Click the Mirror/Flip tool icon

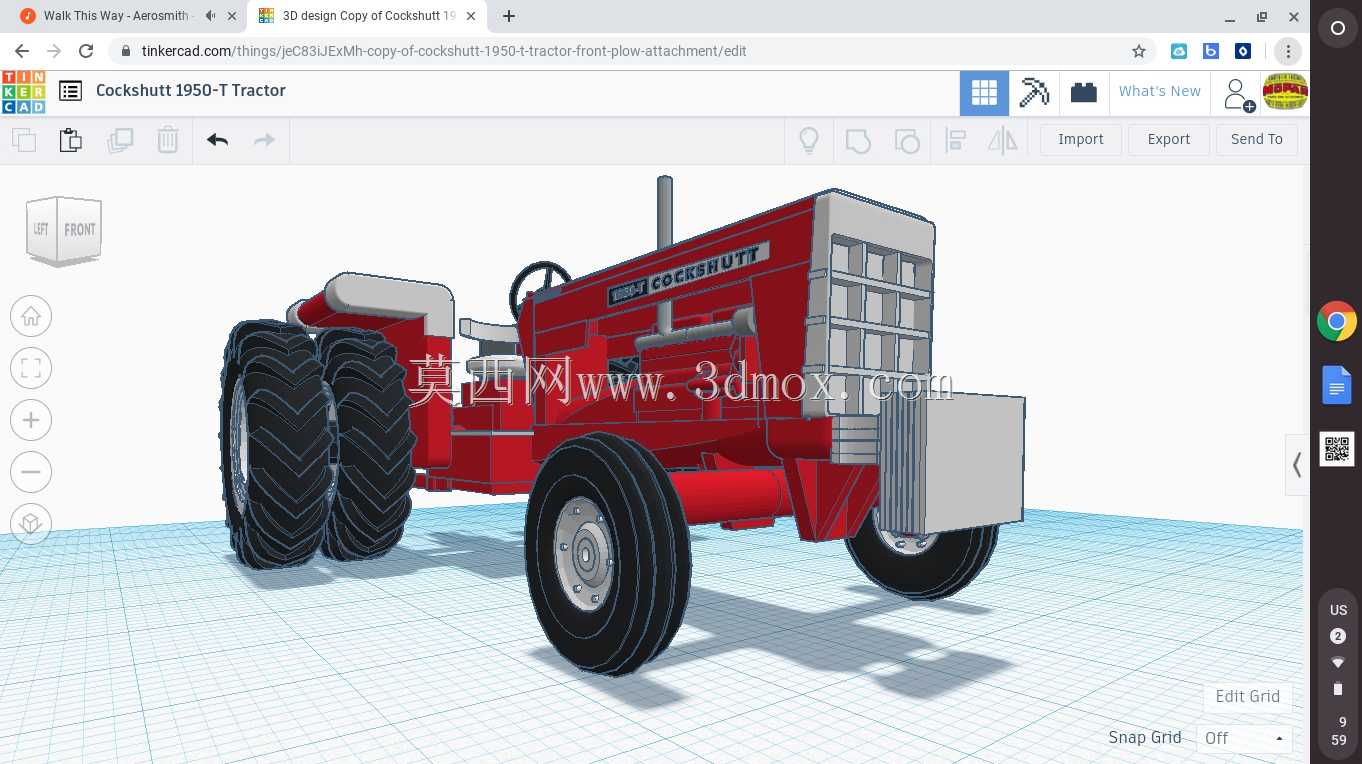pos(1002,140)
